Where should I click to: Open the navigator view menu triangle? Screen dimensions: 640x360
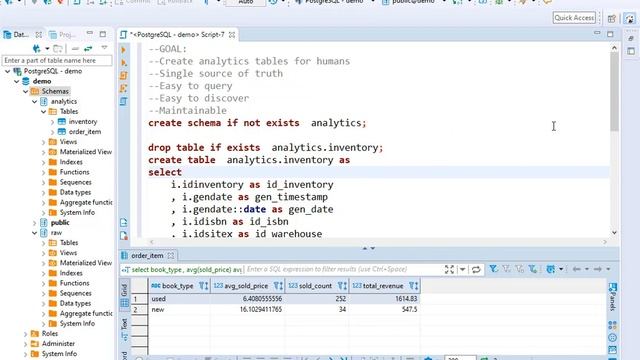click(104, 48)
